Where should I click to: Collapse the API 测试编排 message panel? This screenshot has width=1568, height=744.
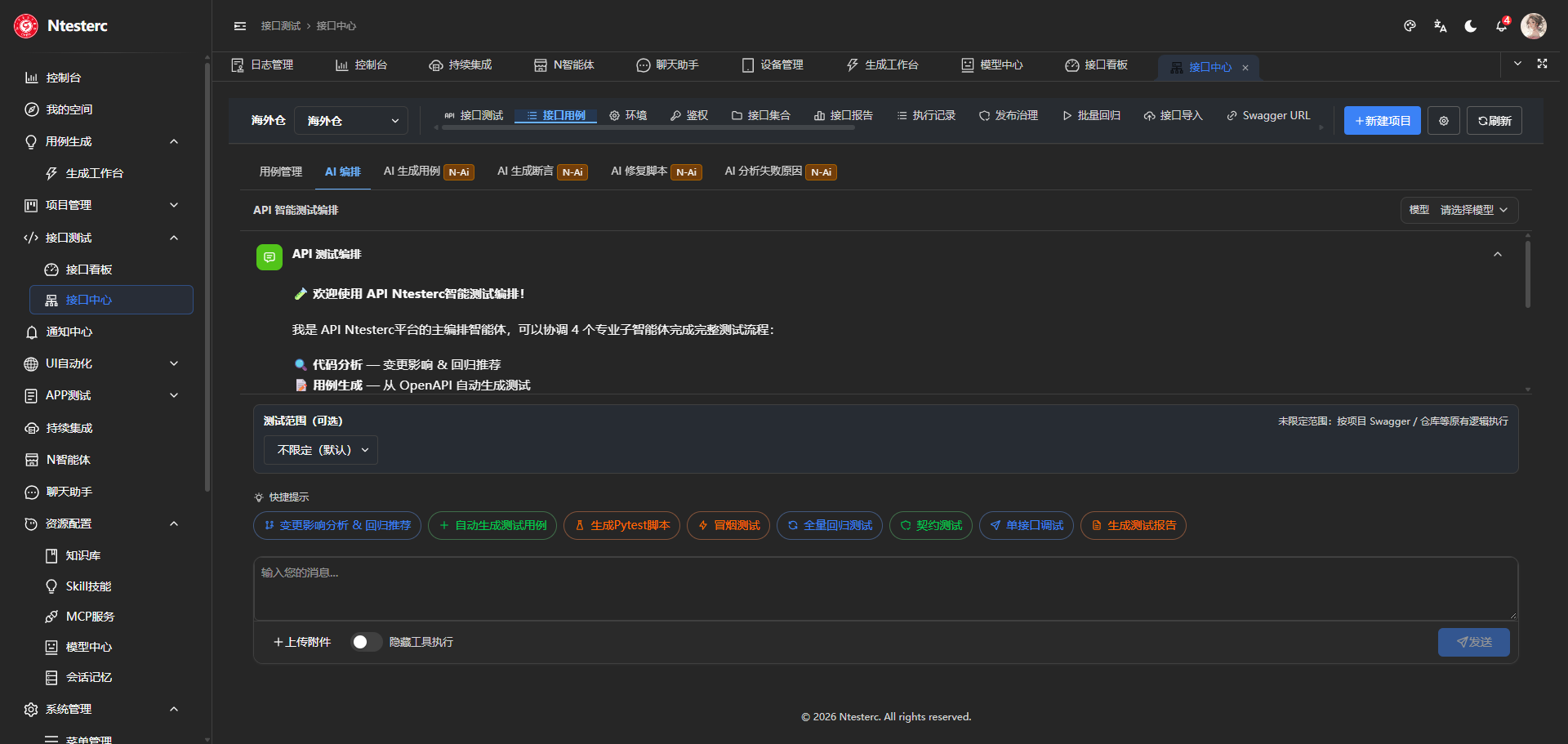[x=1498, y=255]
